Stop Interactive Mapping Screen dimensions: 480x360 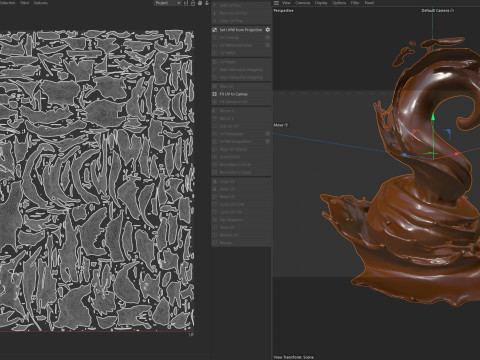241,77
